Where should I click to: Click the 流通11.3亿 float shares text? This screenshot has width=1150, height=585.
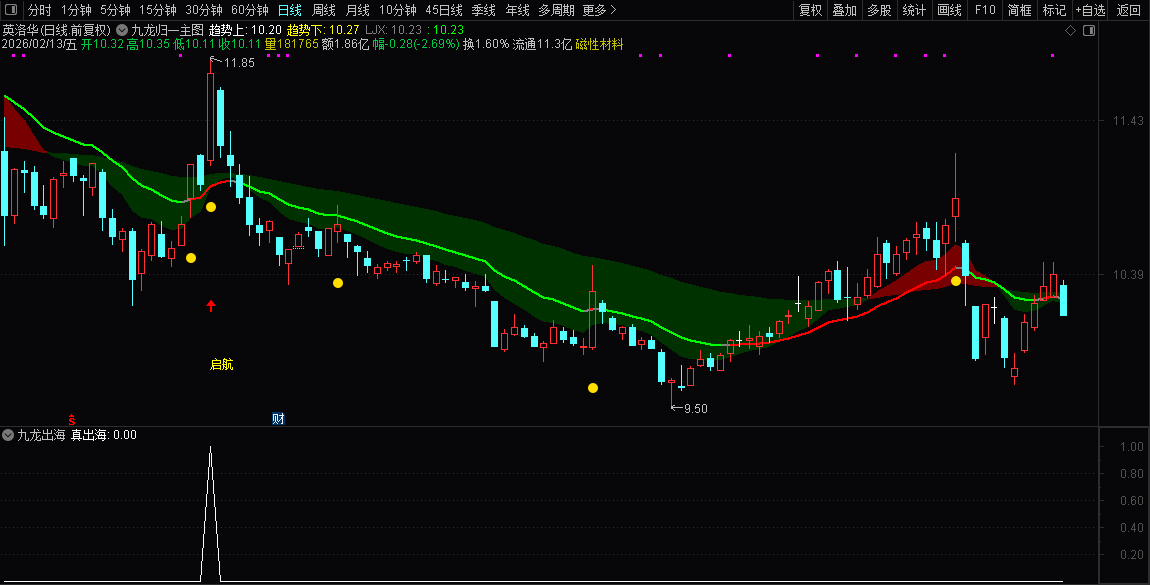(542, 44)
